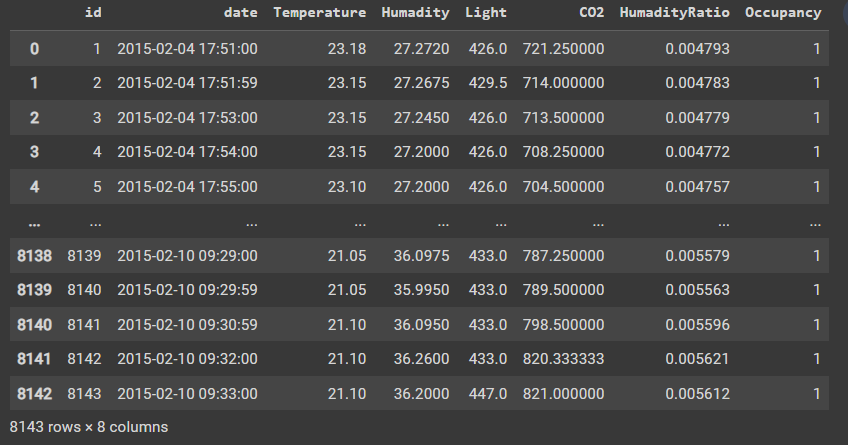Select the id column header
Image resolution: width=848 pixels, height=445 pixels.
coord(93,13)
